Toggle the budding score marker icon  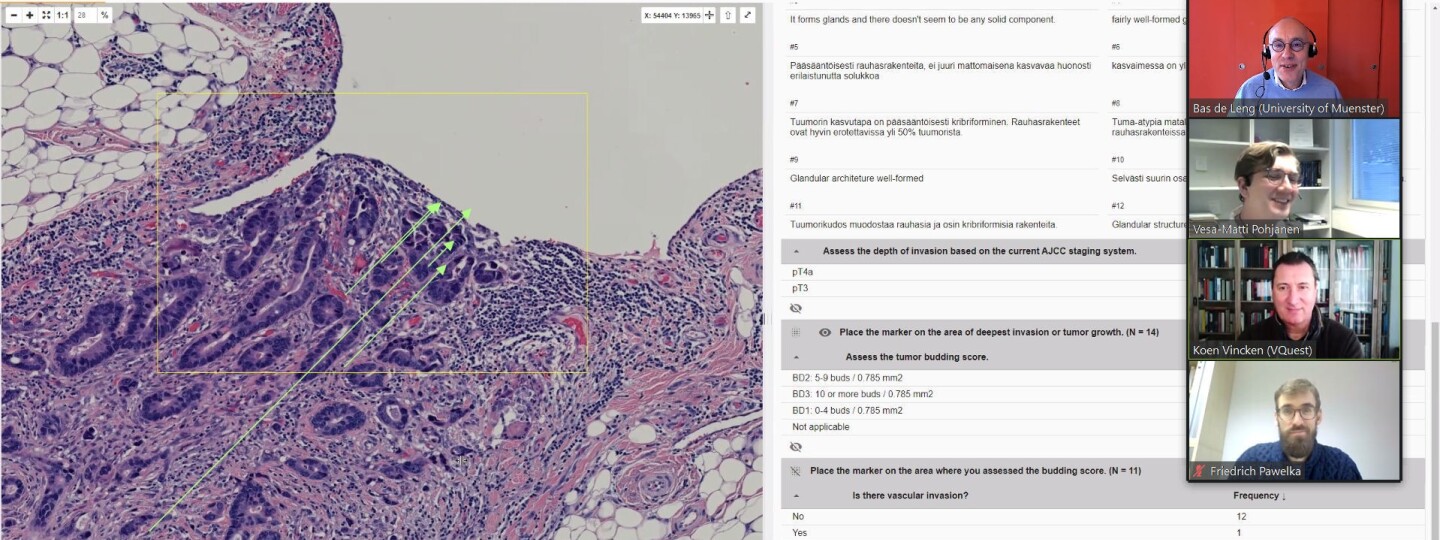(796, 471)
